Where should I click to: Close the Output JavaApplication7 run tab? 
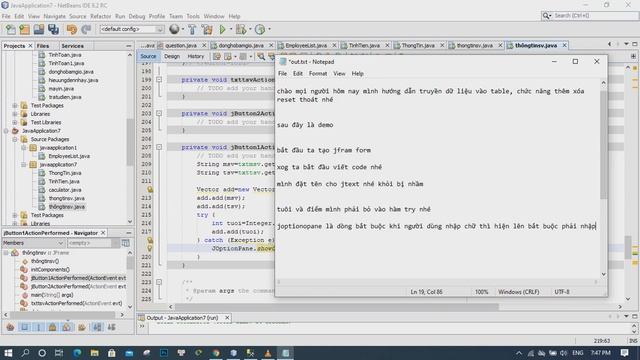point(227,318)
